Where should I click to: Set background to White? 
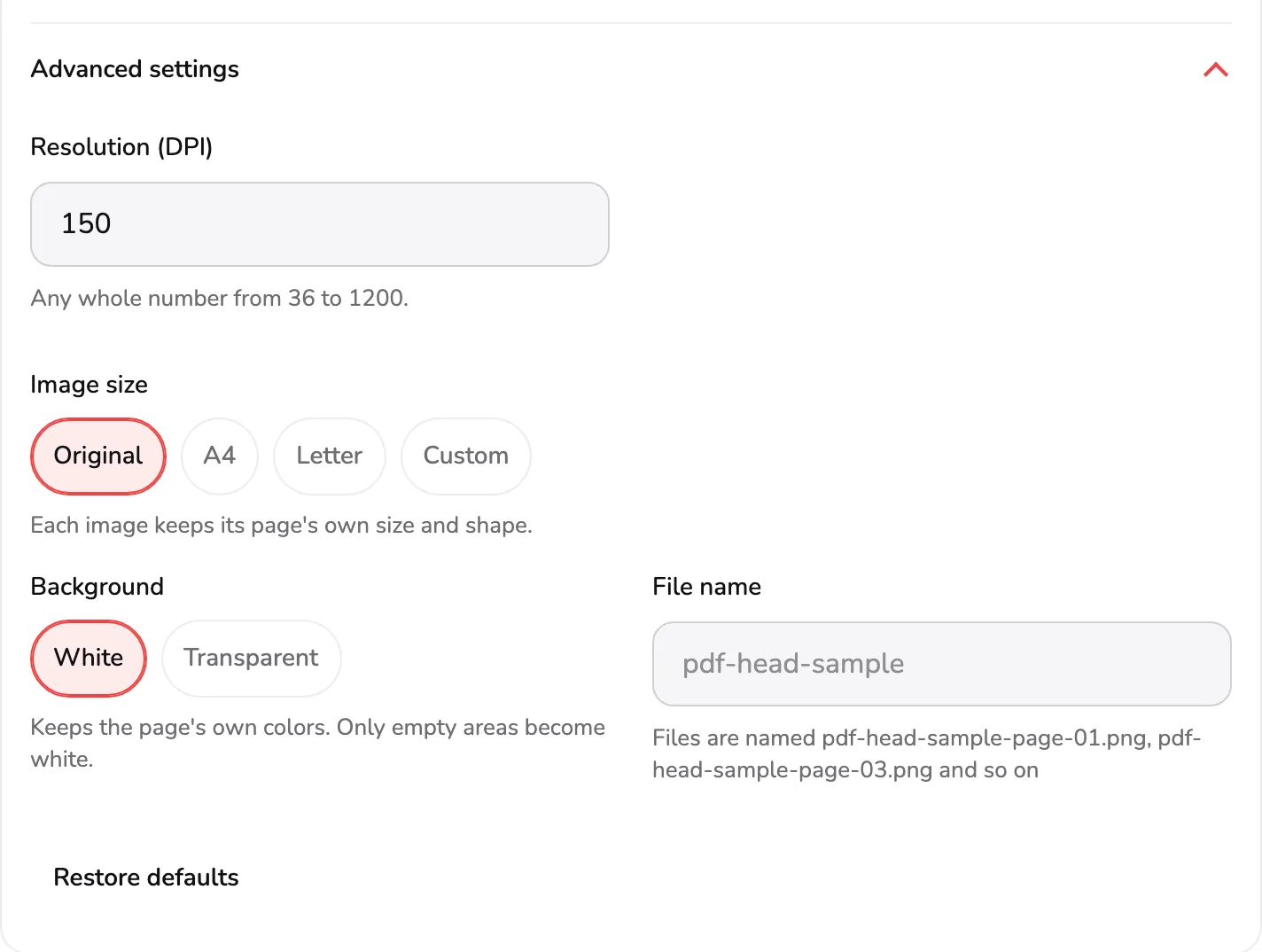pyautogui.click(x=89, y=659)
